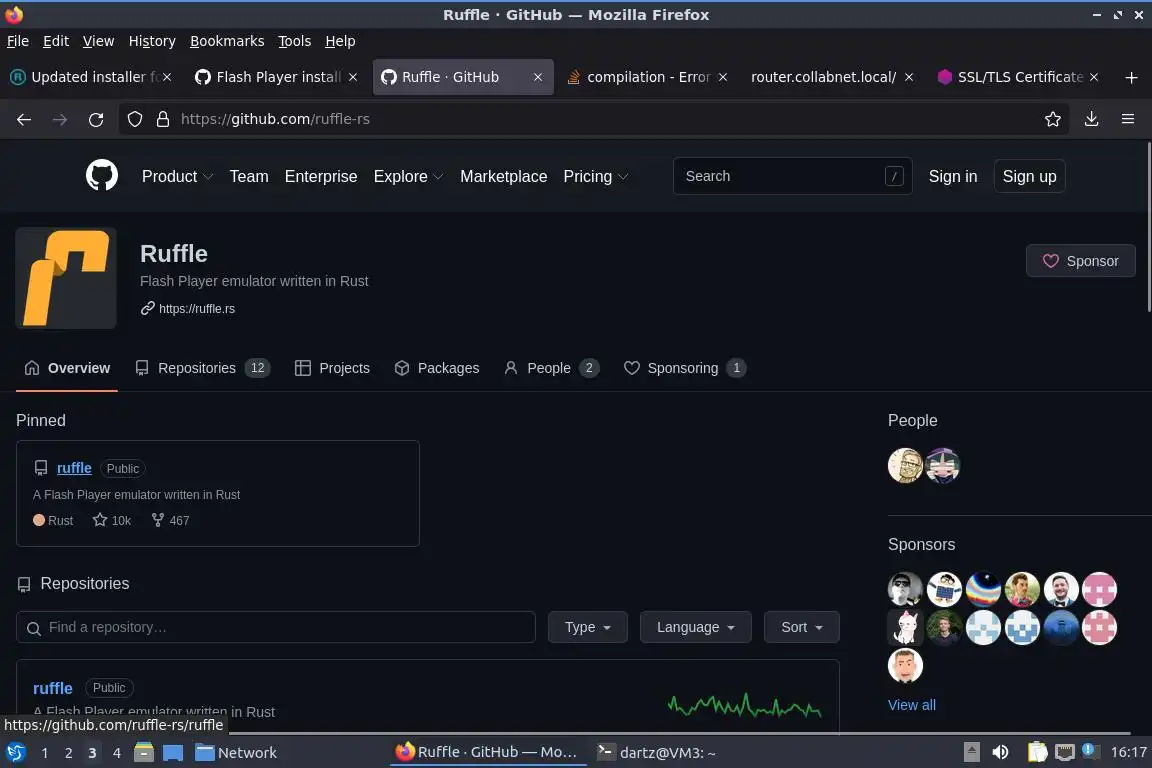The height and width of the screenshot is (768, 1152).
Task: Select the Packages tab
Action: click(437, 368)
